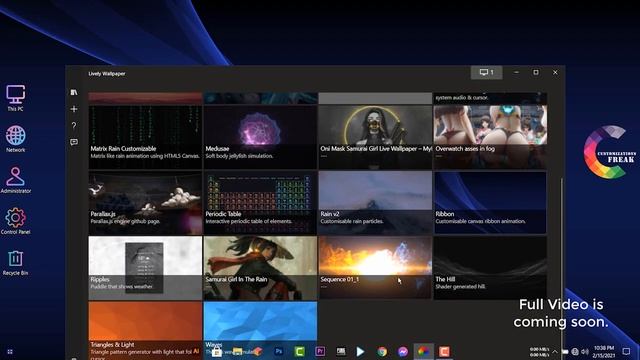Select the Ribbon wallpaper
The height and width of the screenshot is (360, 640).
coord(490,202)
